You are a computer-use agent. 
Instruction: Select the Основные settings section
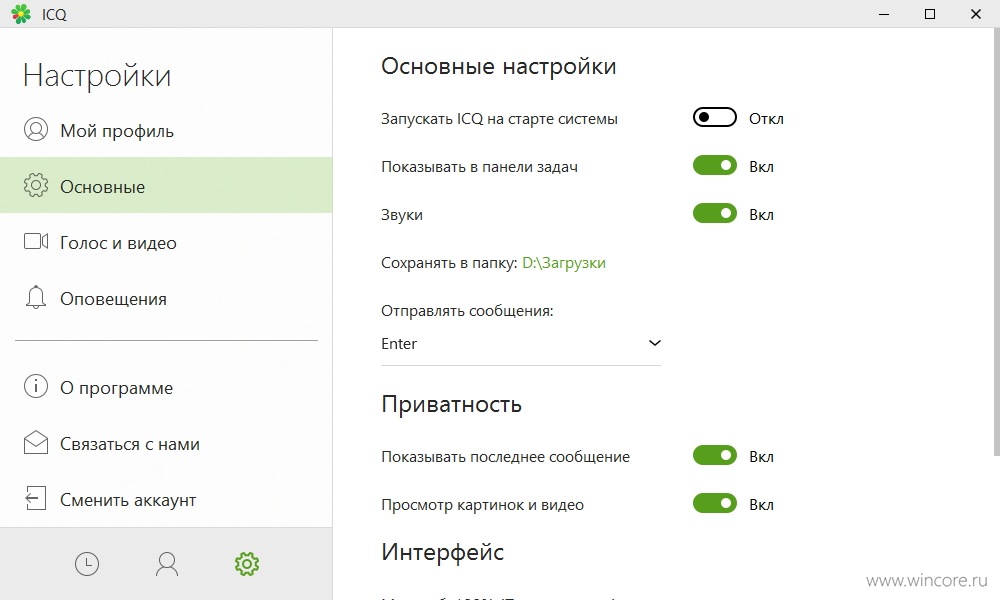point(166,185)
